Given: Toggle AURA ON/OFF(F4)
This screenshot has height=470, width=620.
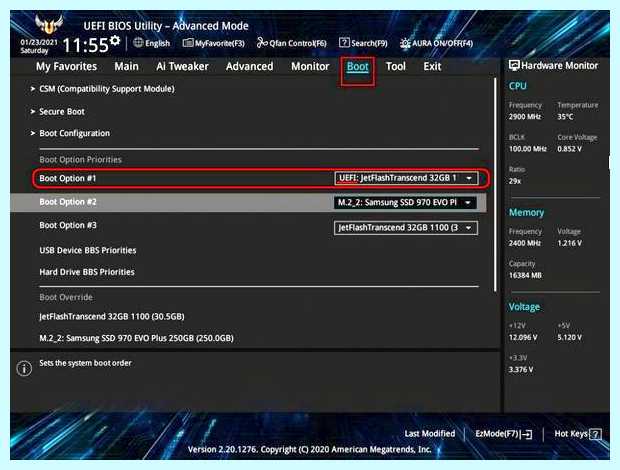Looking at the screenshot, I should tap(436, 43).
